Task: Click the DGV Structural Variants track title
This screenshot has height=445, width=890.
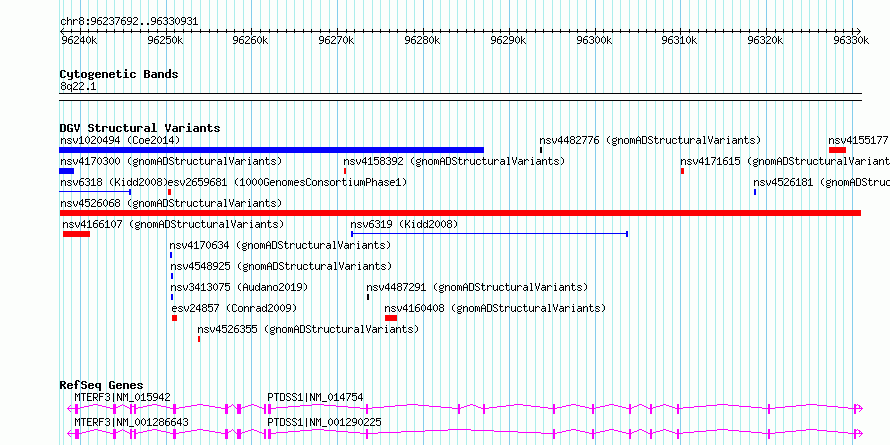Action: pos(140,128)
